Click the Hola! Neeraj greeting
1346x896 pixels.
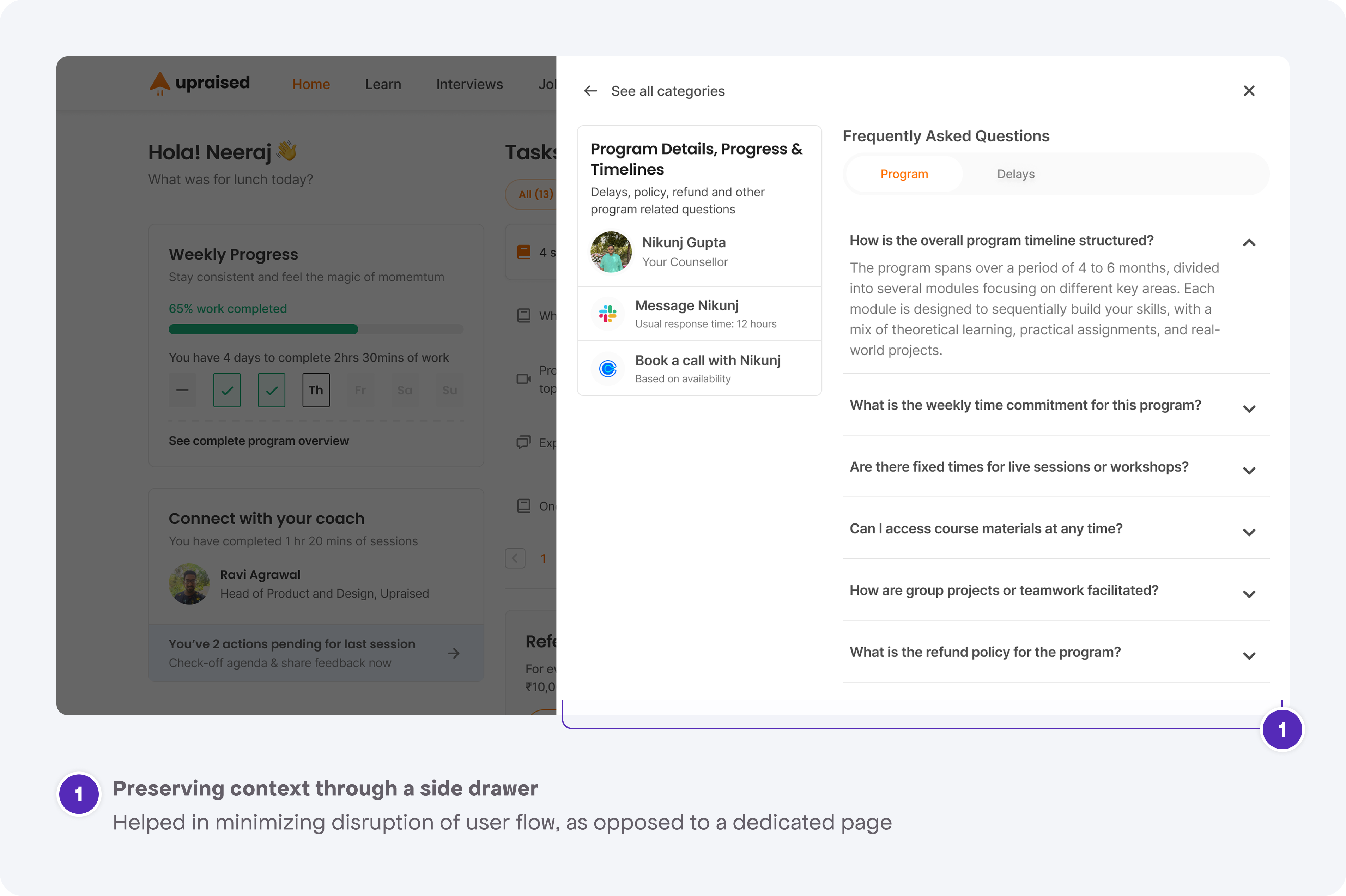click(223, 152)
